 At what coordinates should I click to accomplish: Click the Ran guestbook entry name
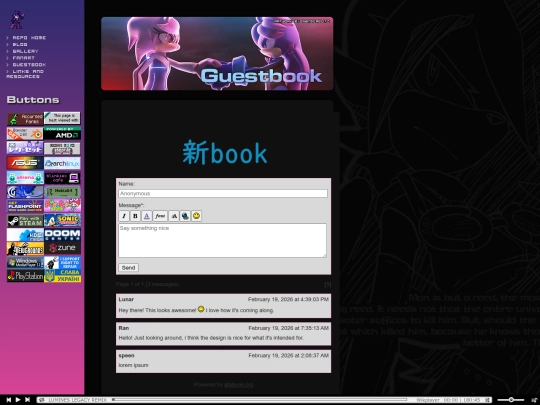click(124, 328)
